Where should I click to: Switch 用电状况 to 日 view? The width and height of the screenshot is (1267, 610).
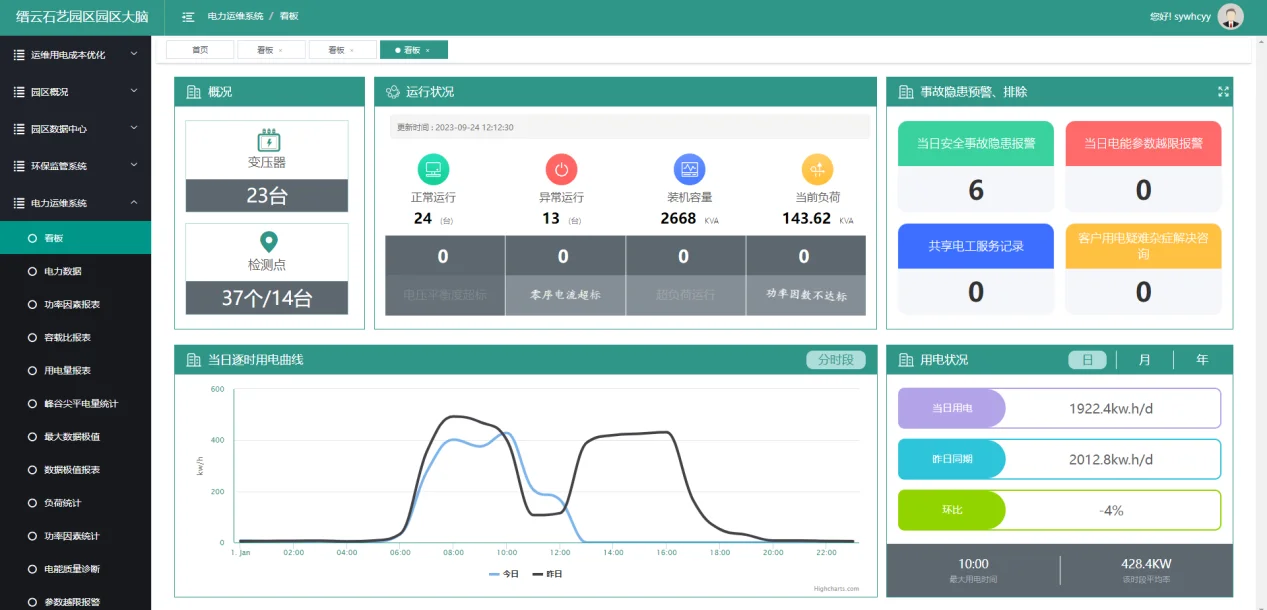1087,360
